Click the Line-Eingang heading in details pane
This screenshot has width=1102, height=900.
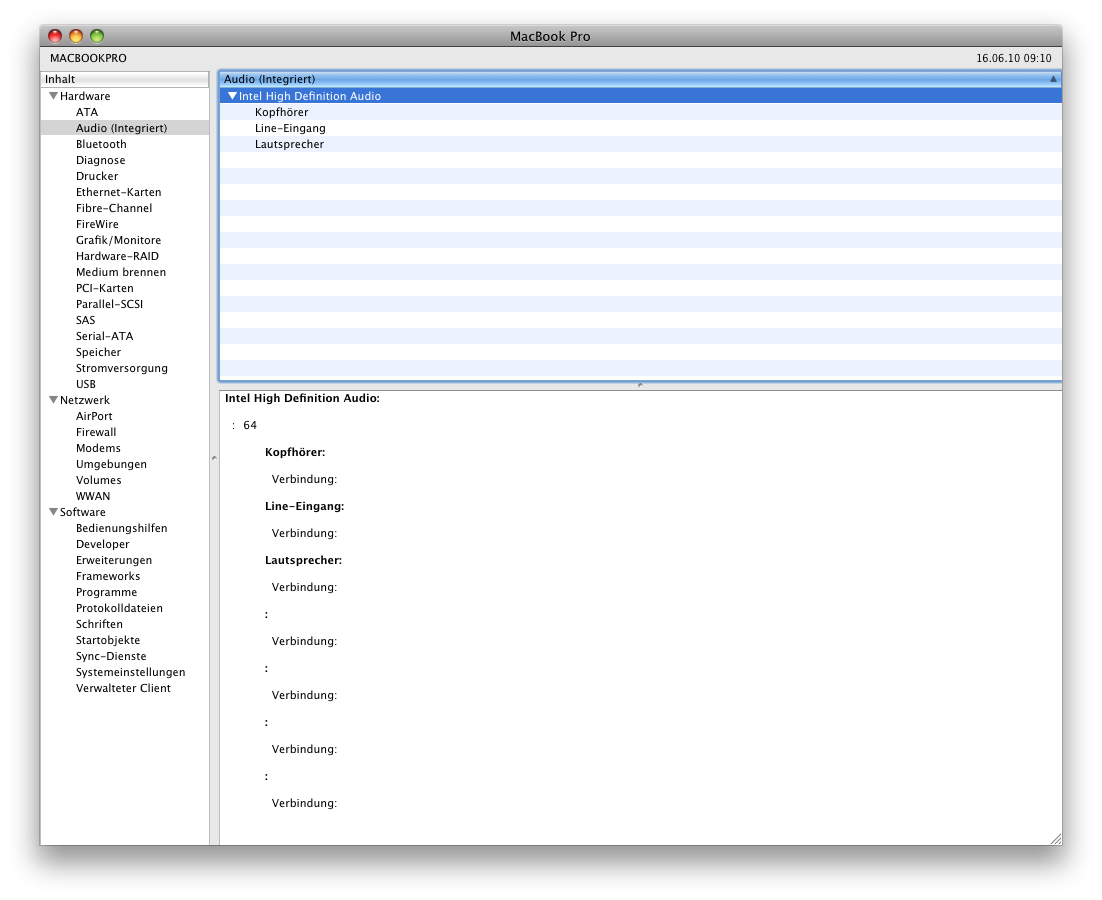tap(304, 506)
